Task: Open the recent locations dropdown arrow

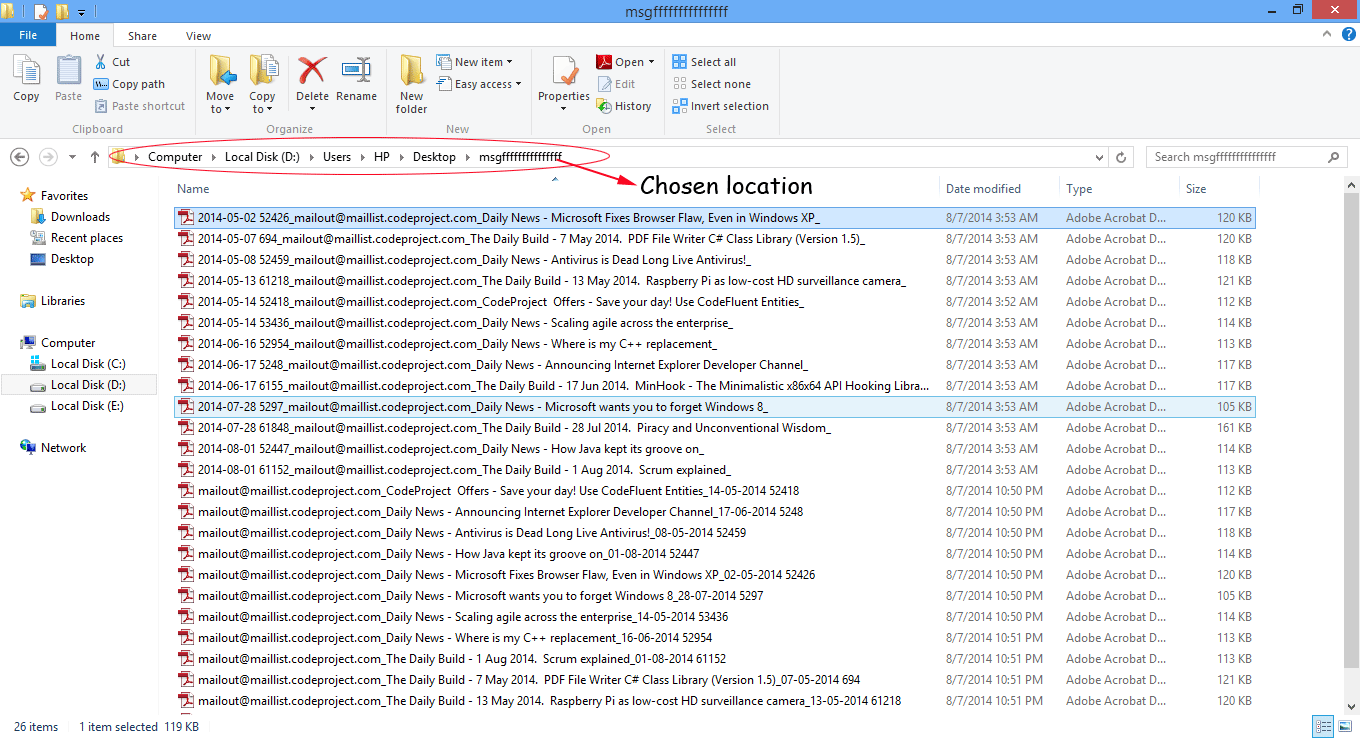Action: (72, 157)
